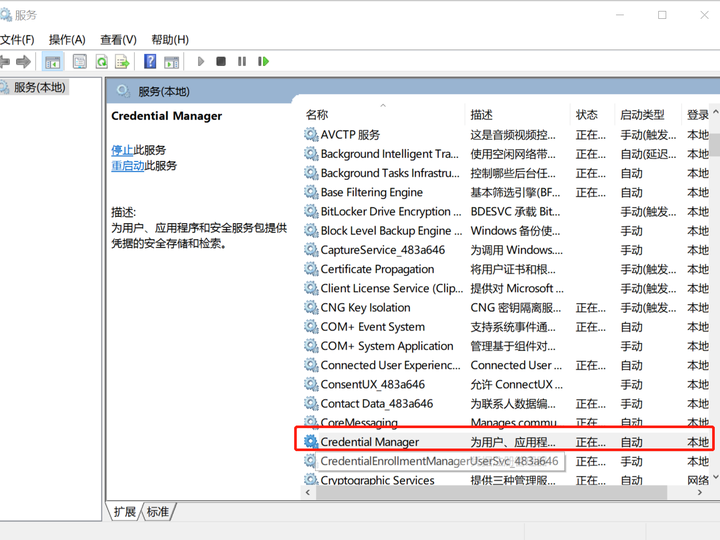
Task: Click the gear icon beside COM+ Event System
Action: coord(311,326)
